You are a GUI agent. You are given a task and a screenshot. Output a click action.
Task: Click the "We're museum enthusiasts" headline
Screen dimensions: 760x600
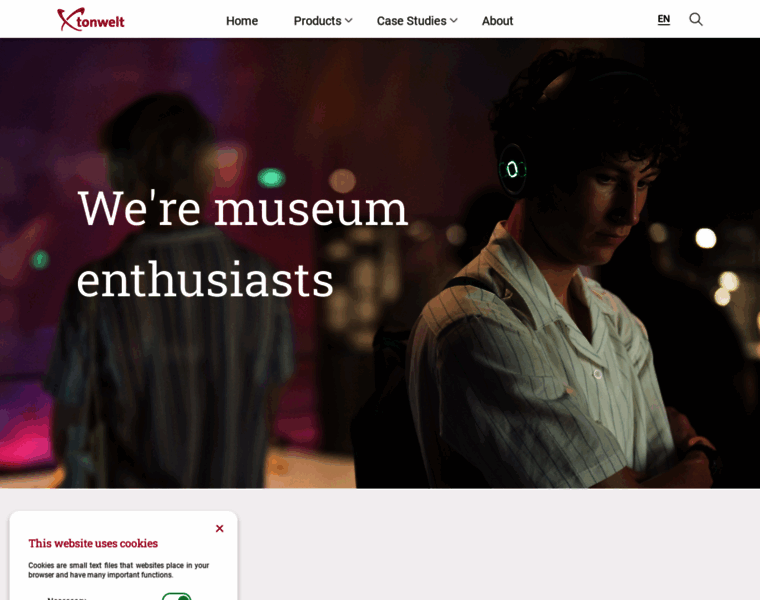click(242, 244)
